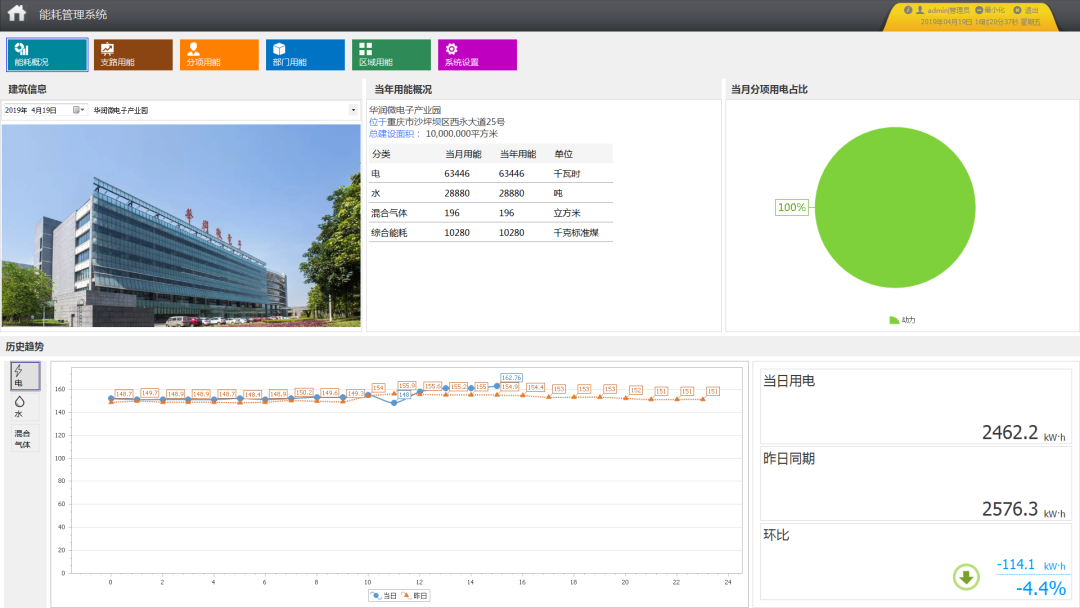Click the info icon beside admin
Screen dimensions: 1080x608
coord(906,10)
